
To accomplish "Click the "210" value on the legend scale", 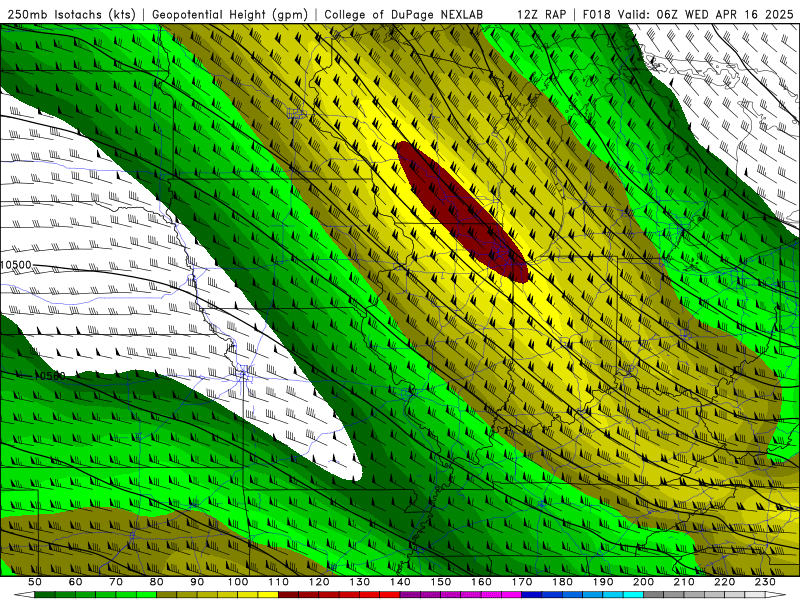I will (x=684, y=582).
